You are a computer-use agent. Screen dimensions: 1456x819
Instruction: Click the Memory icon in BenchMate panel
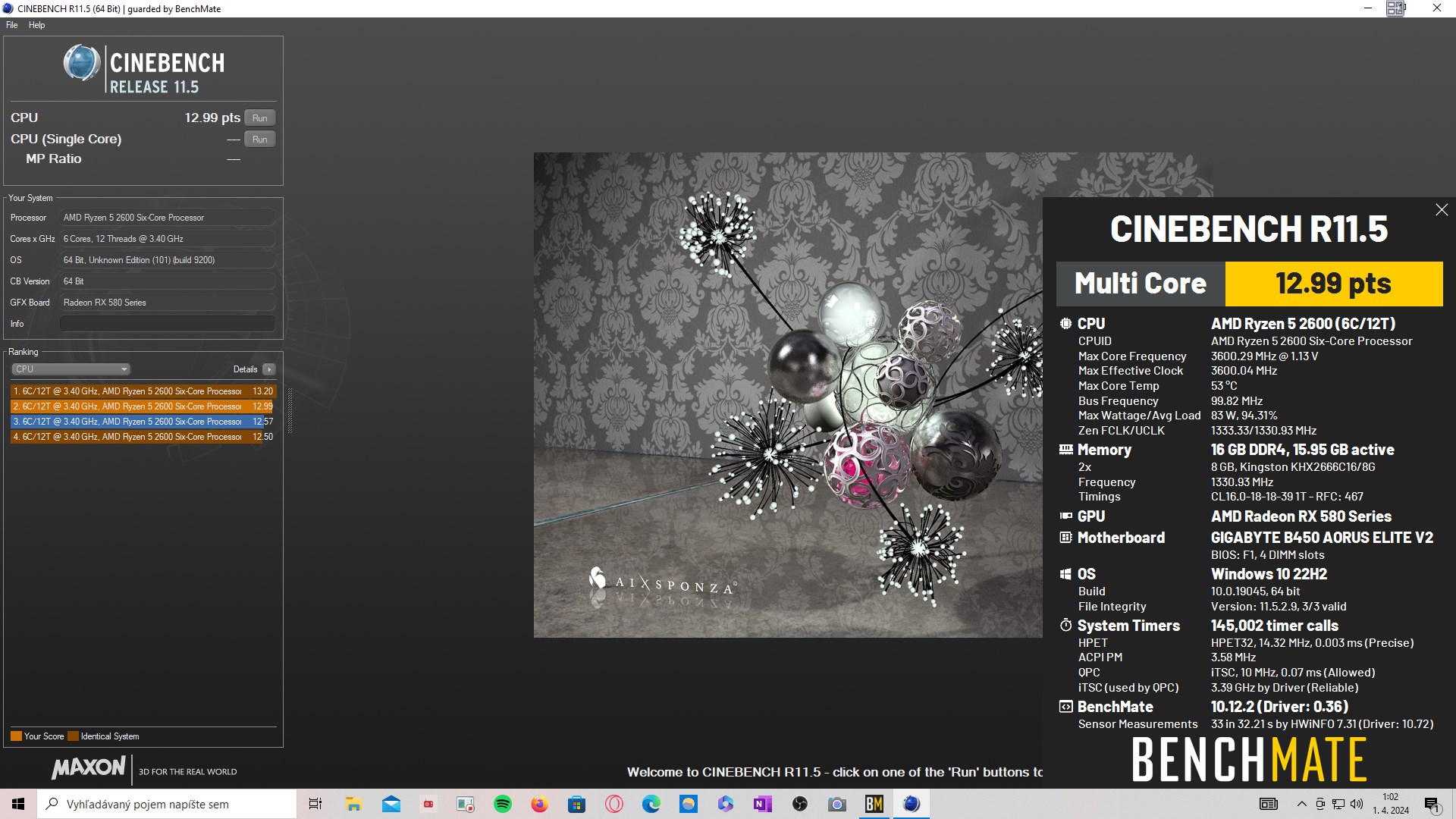pos(1065,450)
